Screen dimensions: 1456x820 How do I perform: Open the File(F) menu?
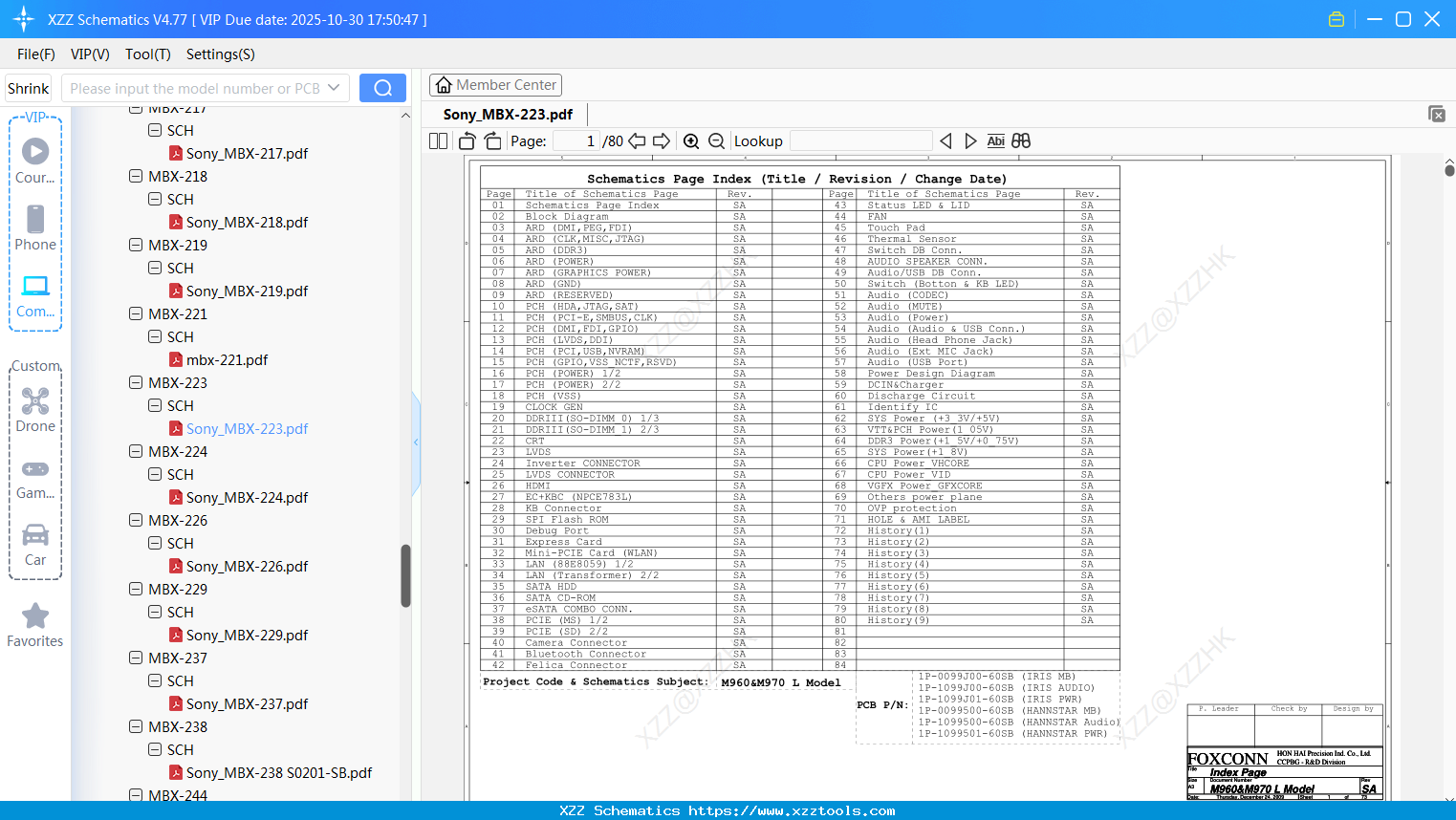click(x=36, y=54)
